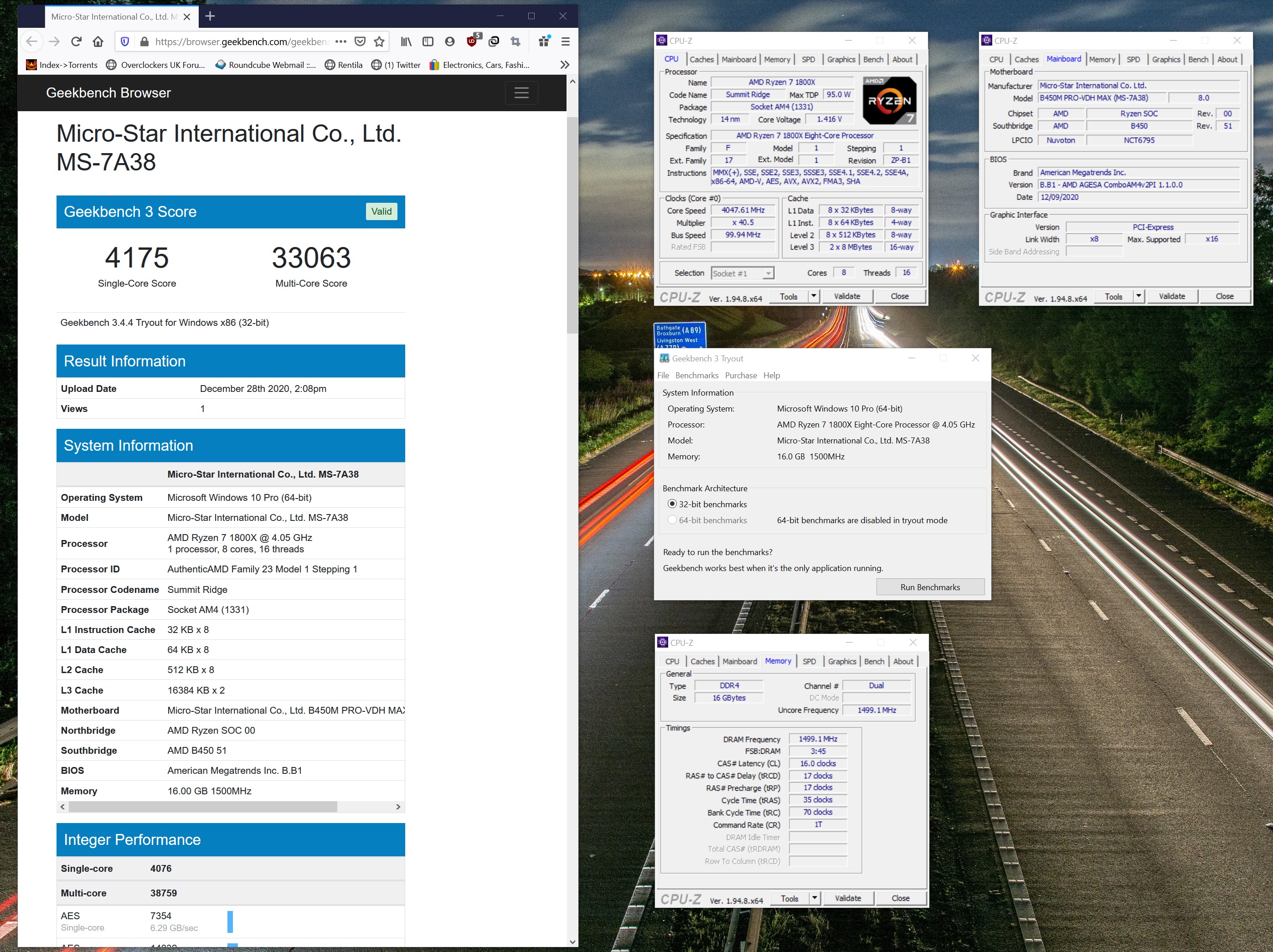Open Roundcube Webmail bookmark
This screenshot has width=1273, height=952.
pyautogui.click(x=265, y=65)
